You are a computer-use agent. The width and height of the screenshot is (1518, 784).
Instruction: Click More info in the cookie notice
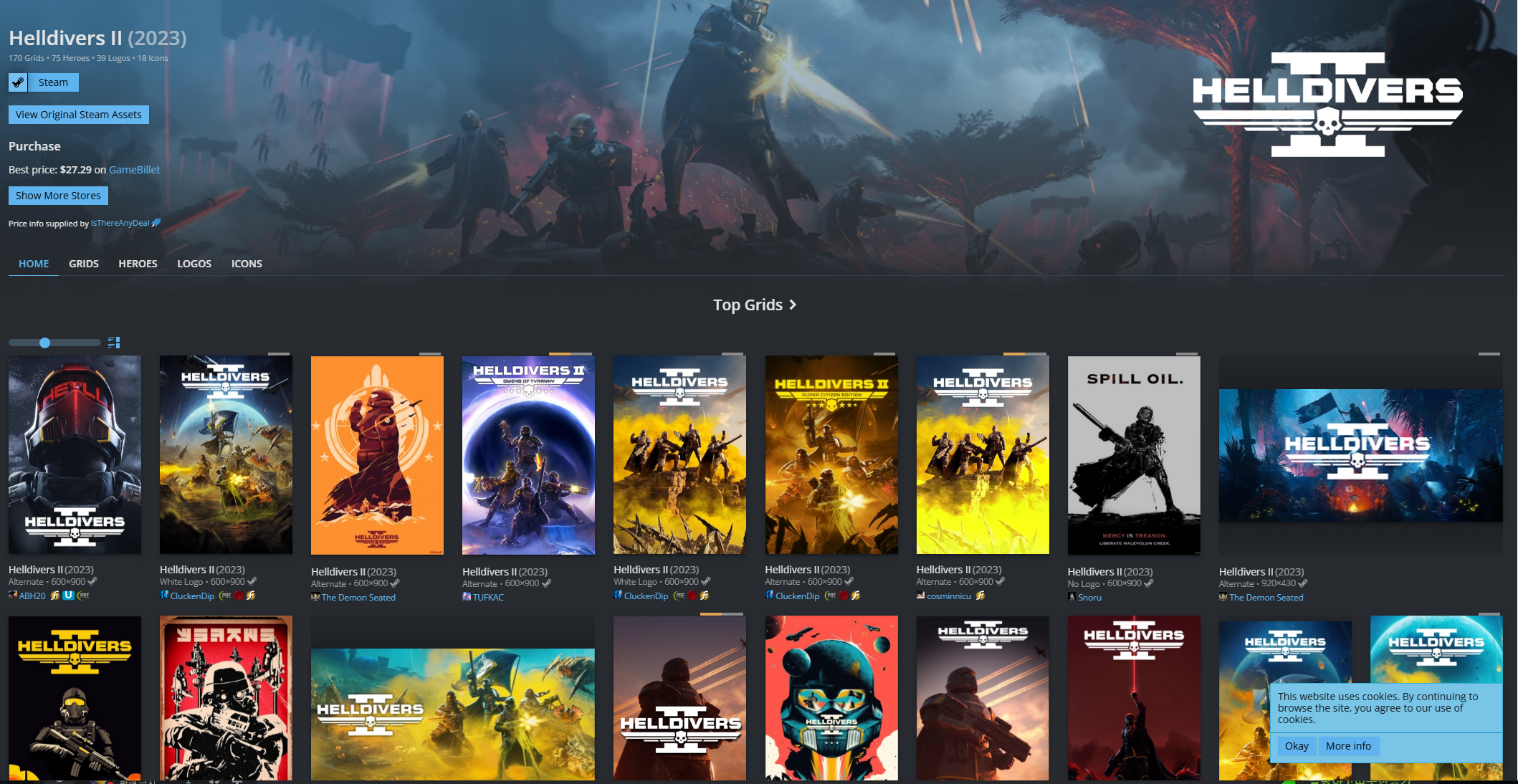pos(1348,746)
